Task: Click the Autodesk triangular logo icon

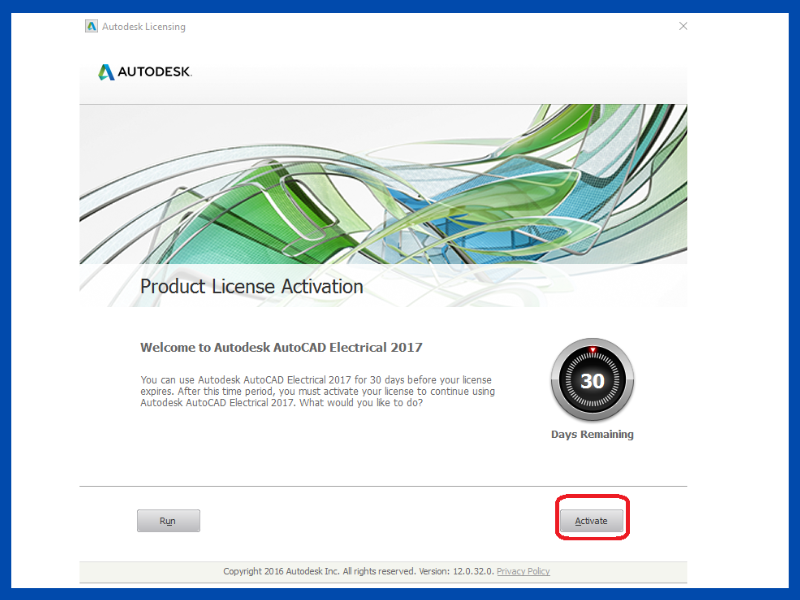Action: point(106,72)
